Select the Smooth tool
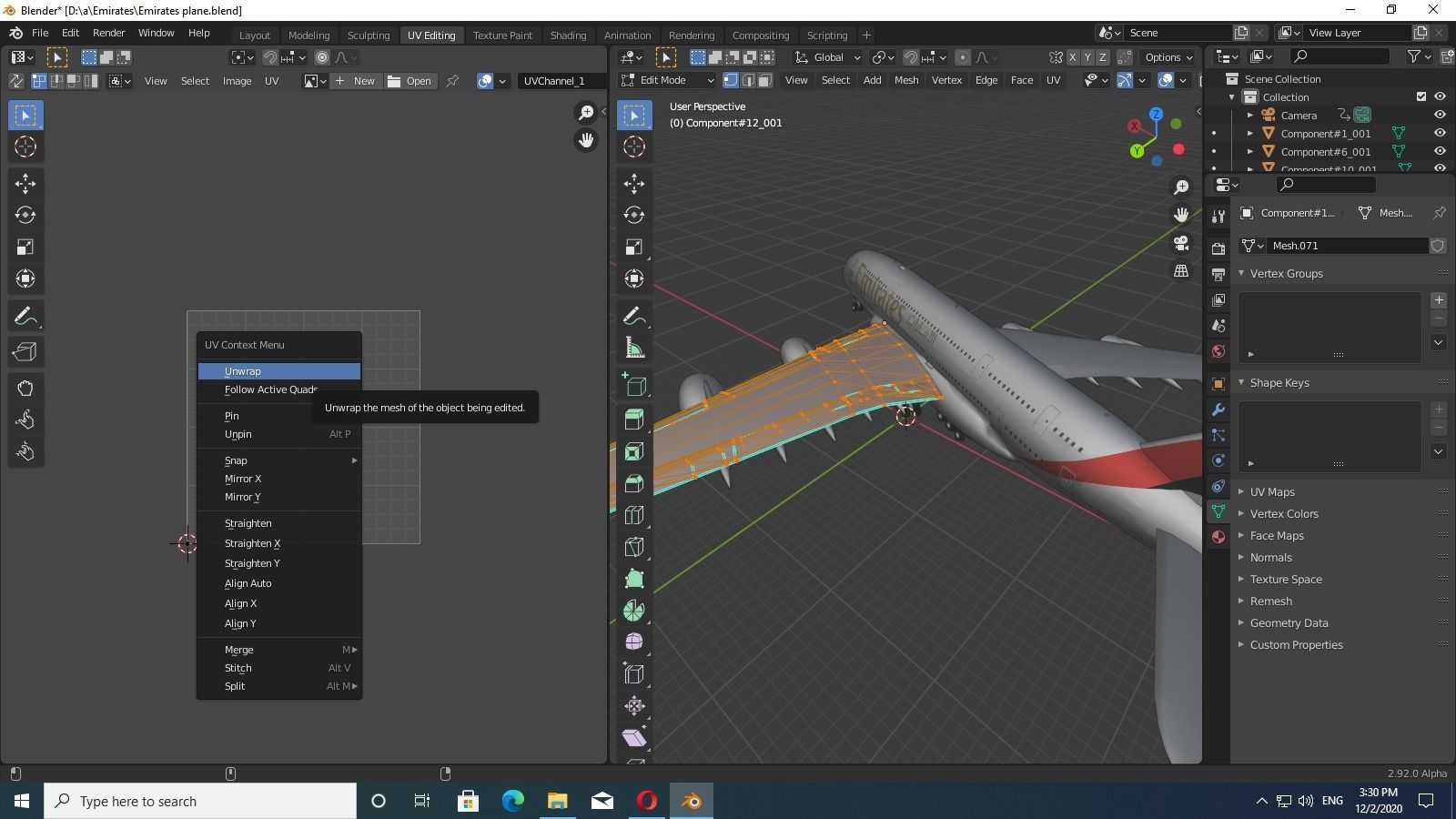This screenshot has width=1456, height=819. [634, 642]
